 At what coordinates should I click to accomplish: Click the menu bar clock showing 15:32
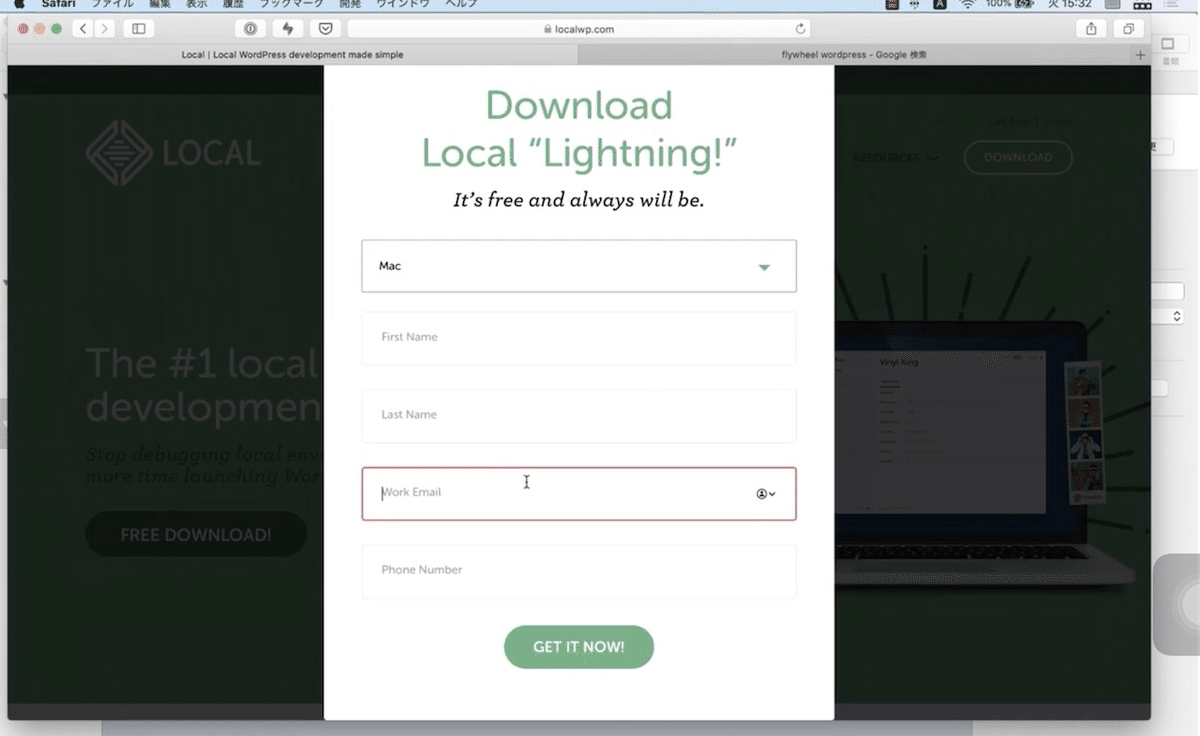[1071, 4]
